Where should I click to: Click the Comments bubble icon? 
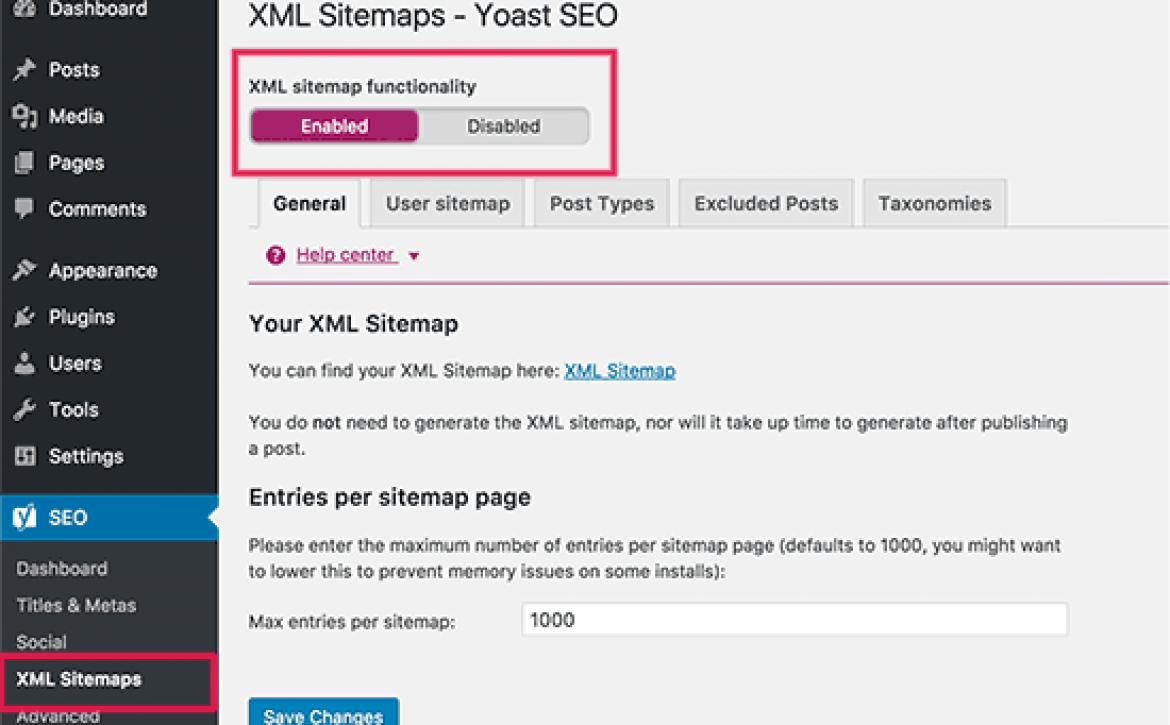pyautogui.click(x=25, y=208)
